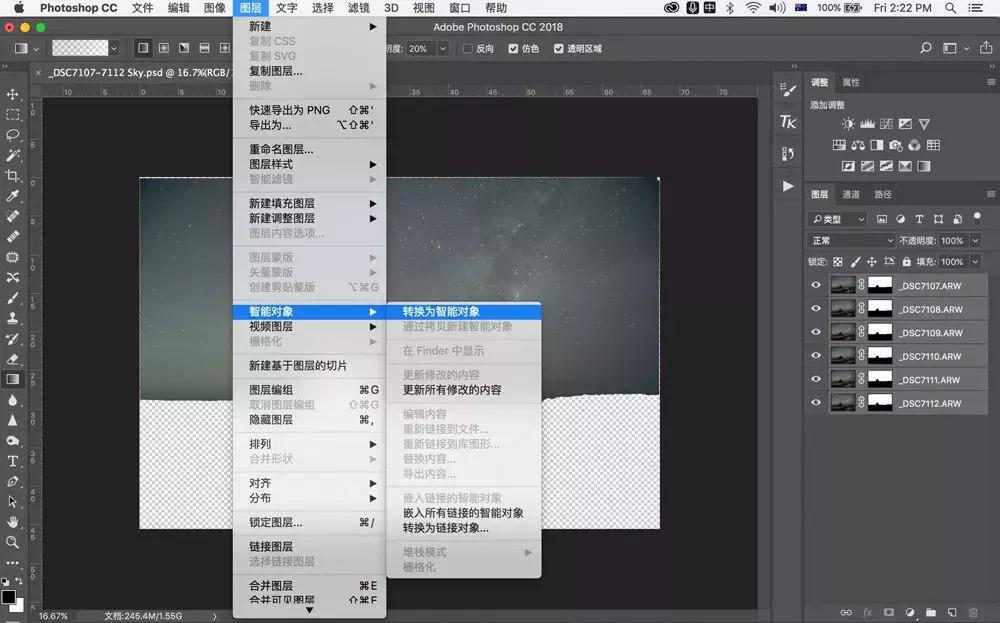Click the Actions play button in right sidebar
Screen dimensions: 1000x623
(x=787, y=186)
